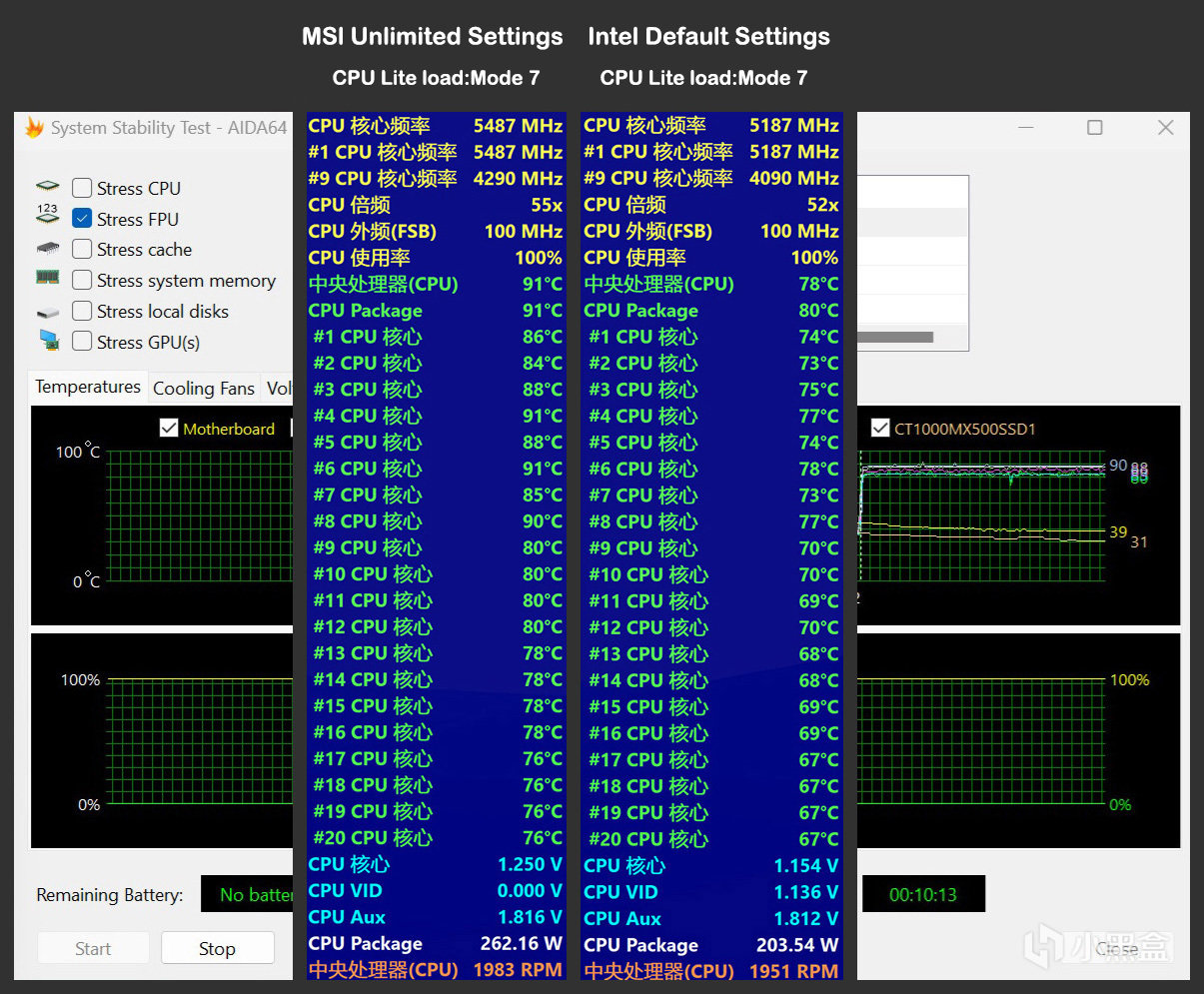Click the 5187 MHz CPU core frequency value
This screenshot has width=1204, height=994.
[794, 125]
